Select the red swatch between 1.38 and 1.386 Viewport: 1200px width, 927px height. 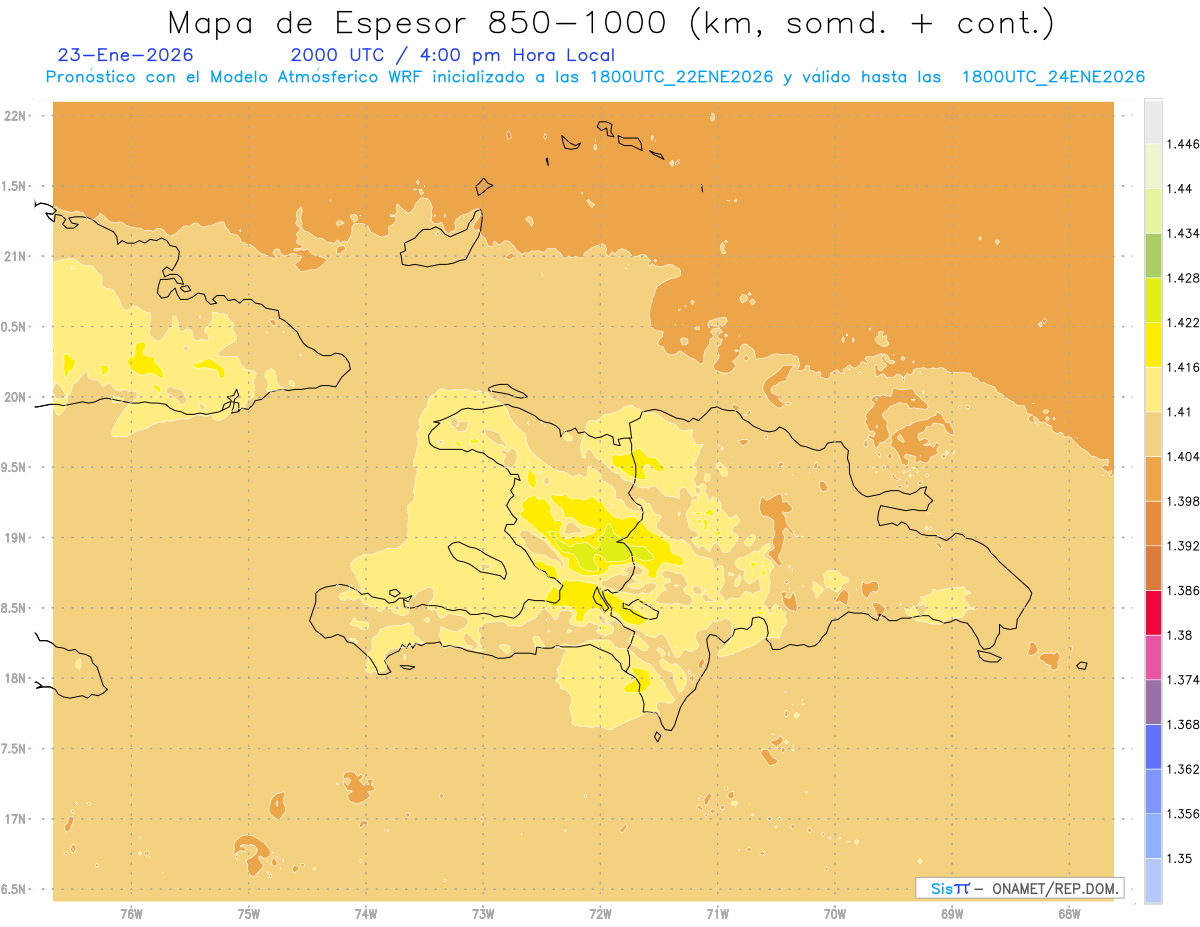click(x=1153, y=612)
